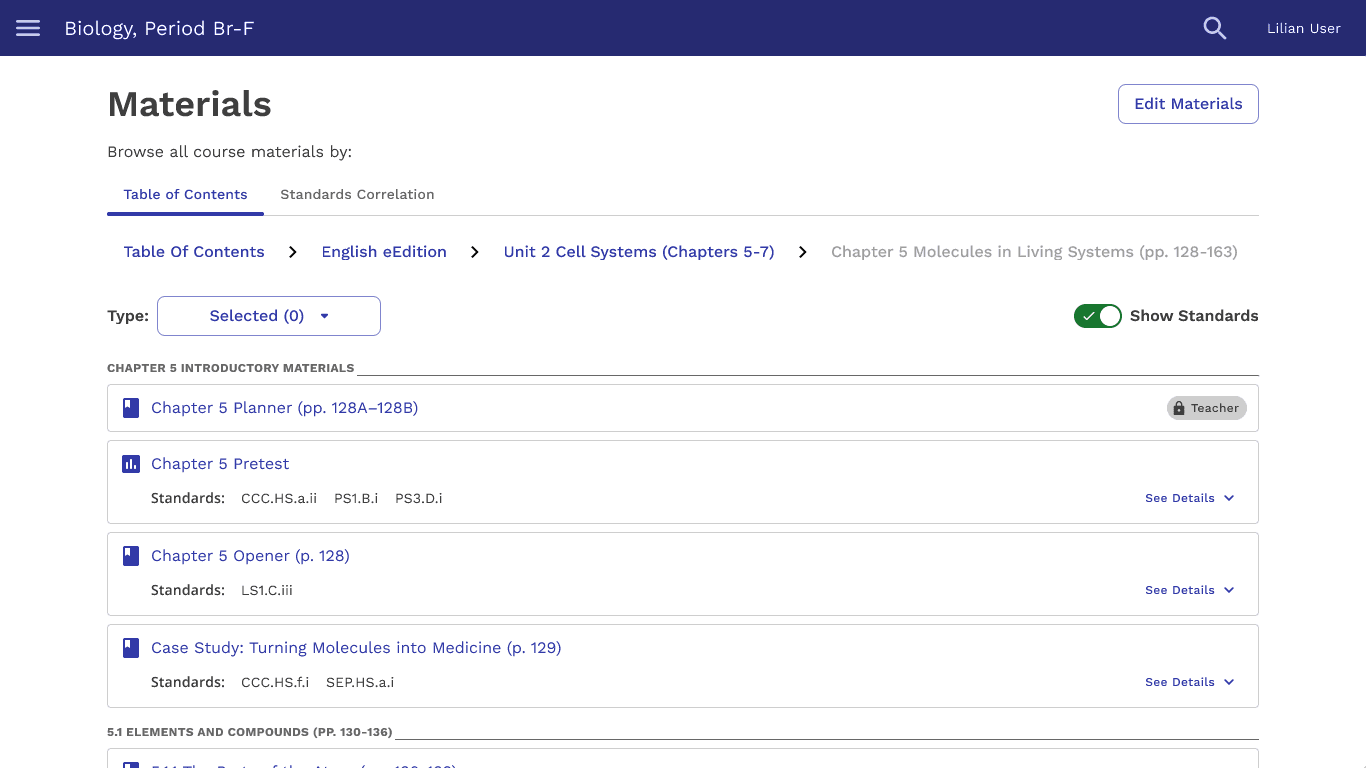Select the Table of Contents tab
The image size is (1366, 768).
tap(185, 194)
